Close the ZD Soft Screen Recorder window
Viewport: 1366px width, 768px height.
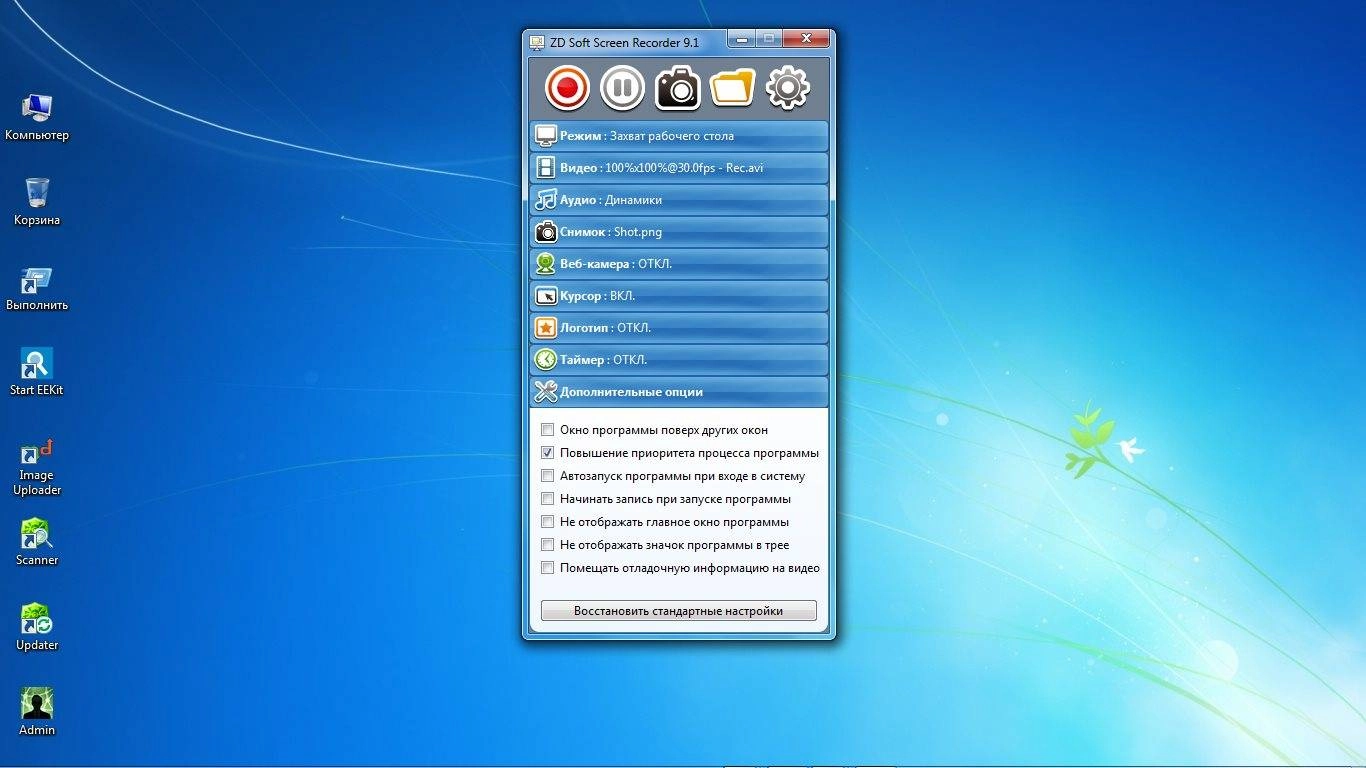pyautogui.click(x=806, y=40)
